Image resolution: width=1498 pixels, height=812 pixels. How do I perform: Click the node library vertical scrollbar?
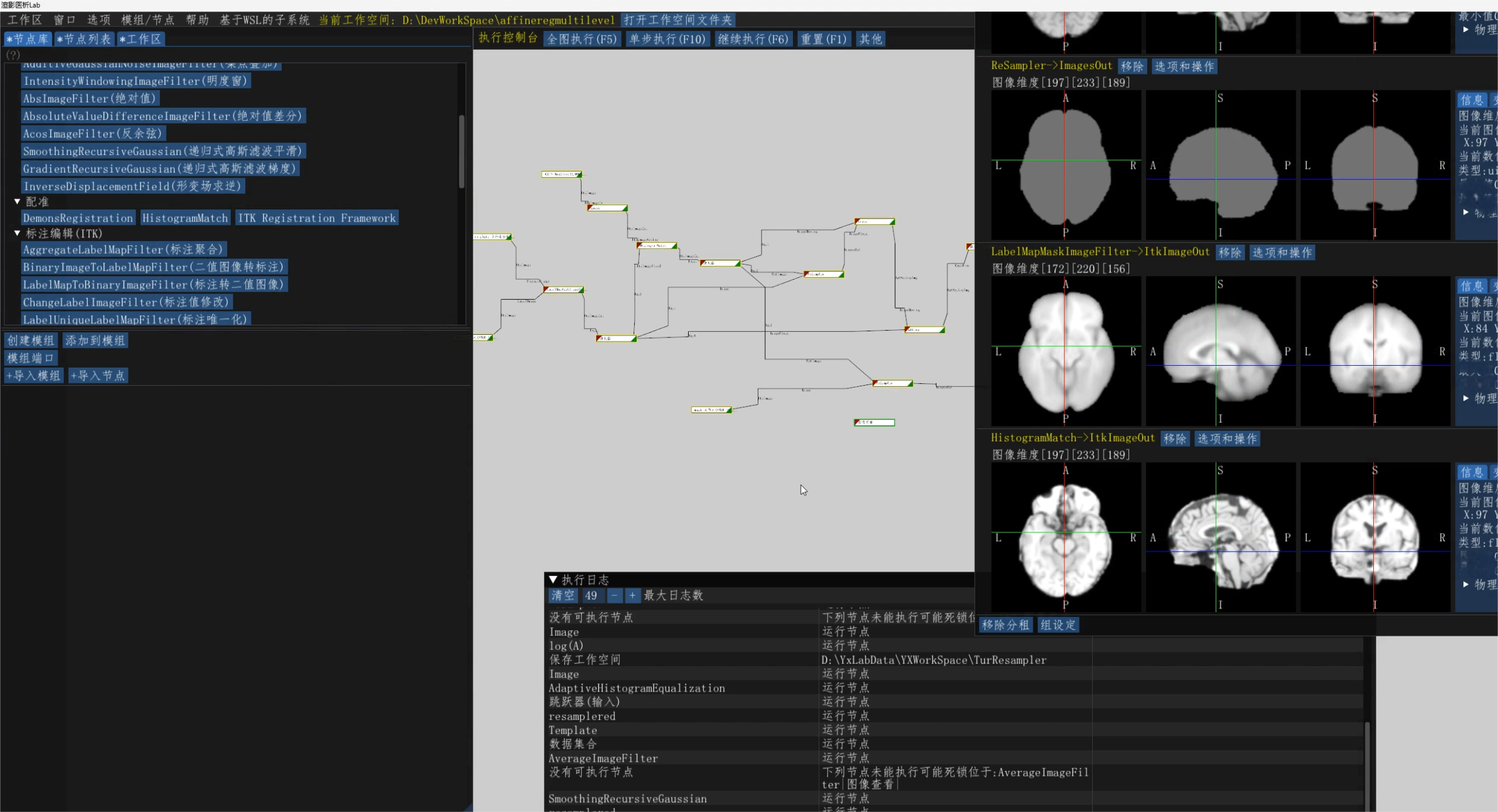462,151
